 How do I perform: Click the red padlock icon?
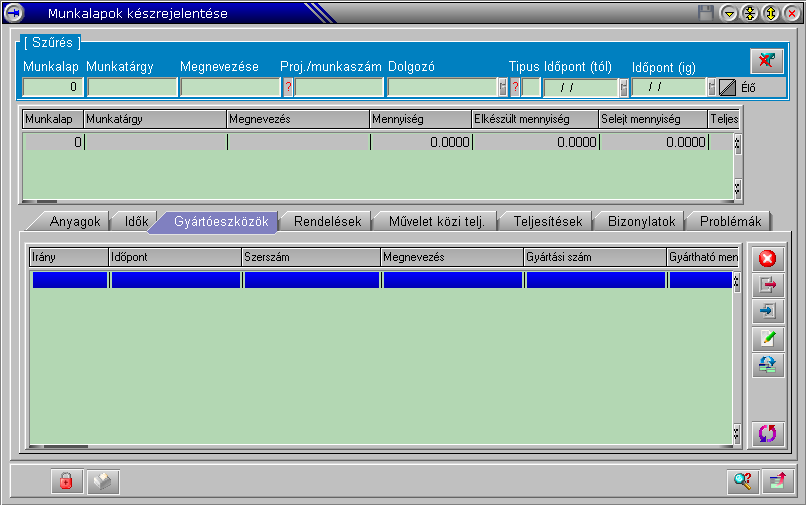point(67,481)
